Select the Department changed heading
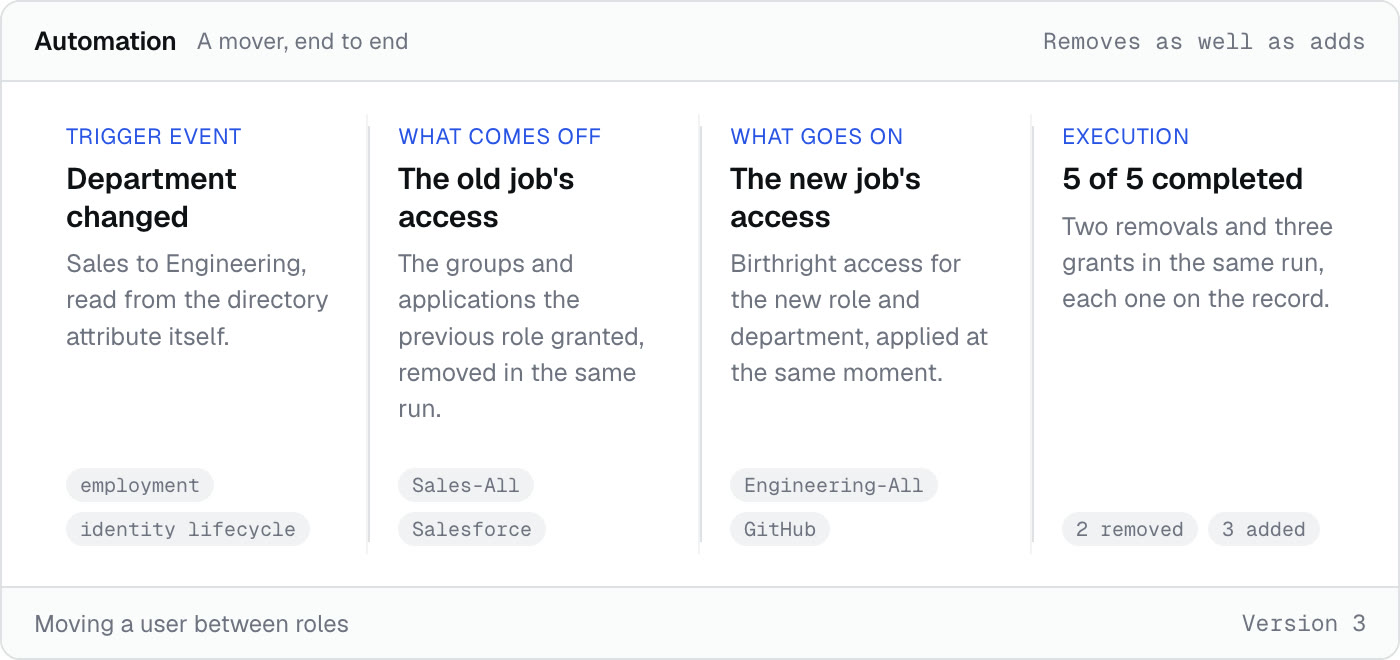This screenshot has height=660, width=1400. coord(151,198)
